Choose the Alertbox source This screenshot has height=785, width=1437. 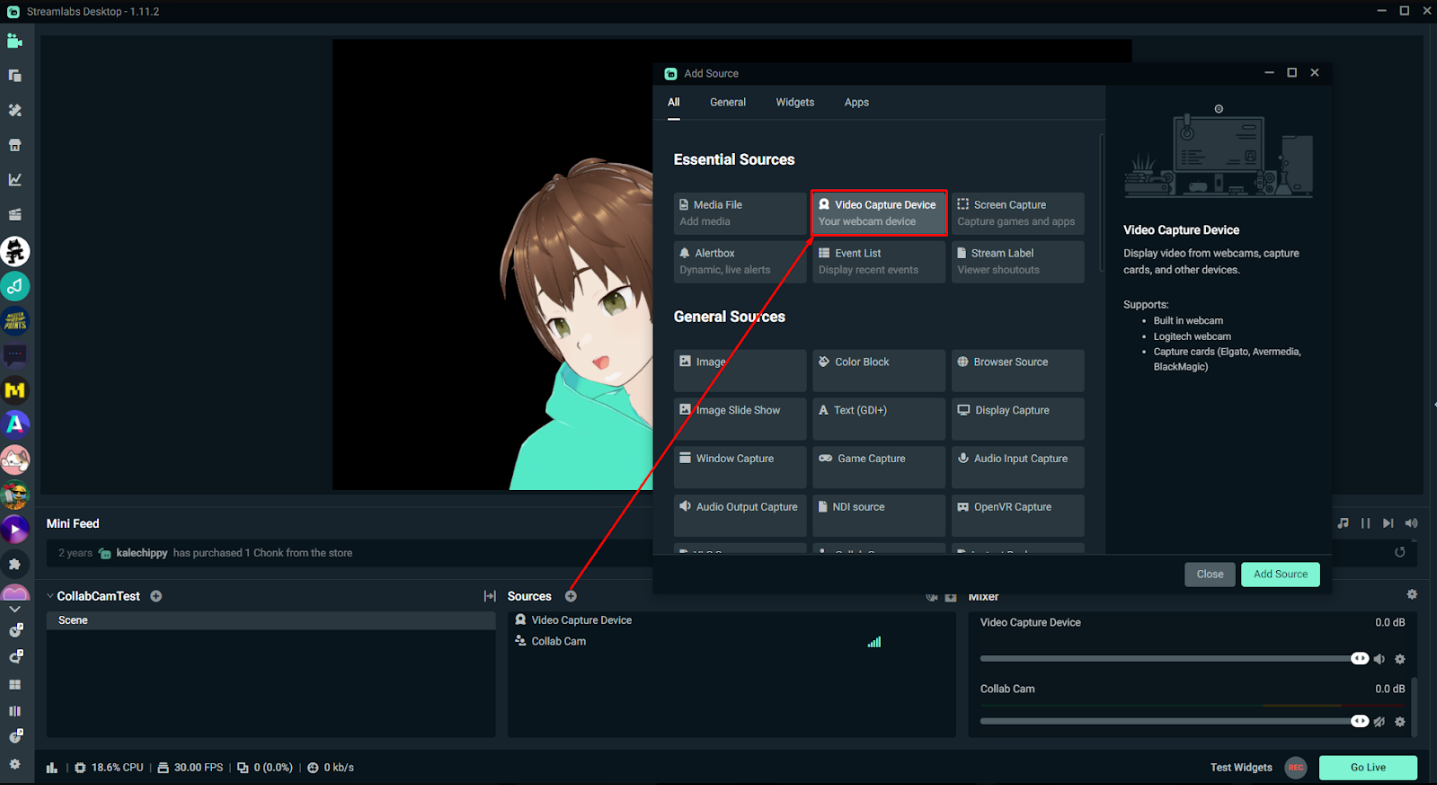(x=740, y=262)
